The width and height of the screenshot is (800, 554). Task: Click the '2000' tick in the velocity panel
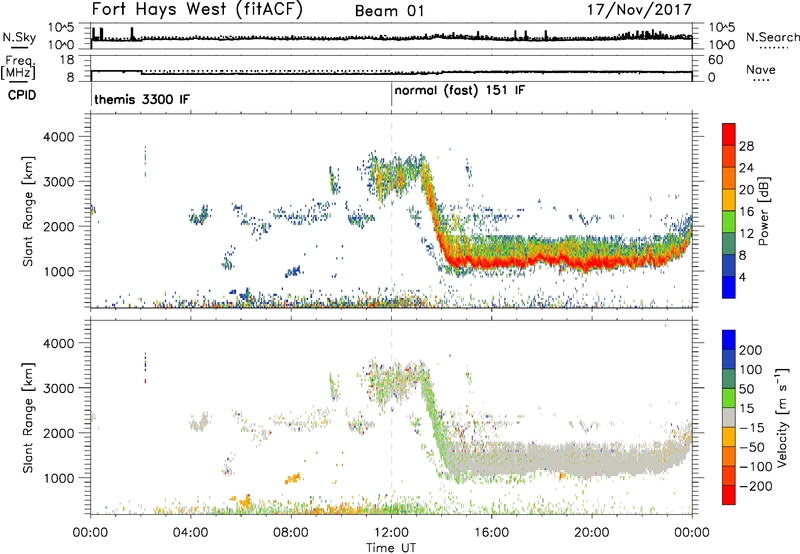58,433
